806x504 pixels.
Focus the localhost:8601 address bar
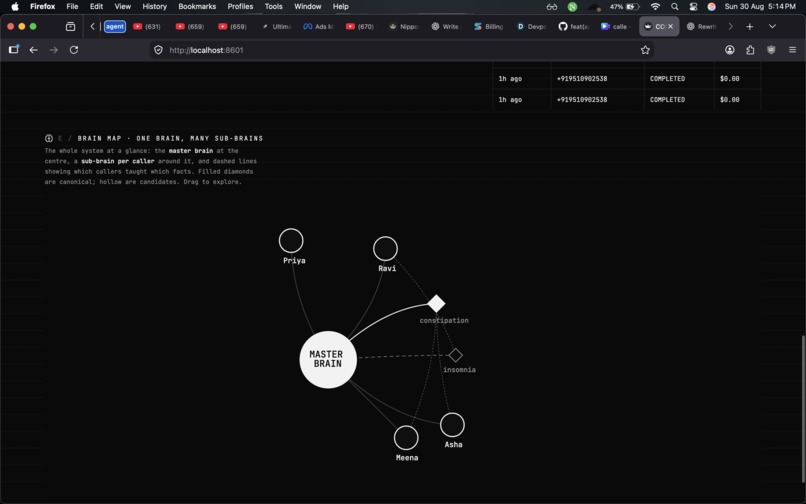[401, 50]
